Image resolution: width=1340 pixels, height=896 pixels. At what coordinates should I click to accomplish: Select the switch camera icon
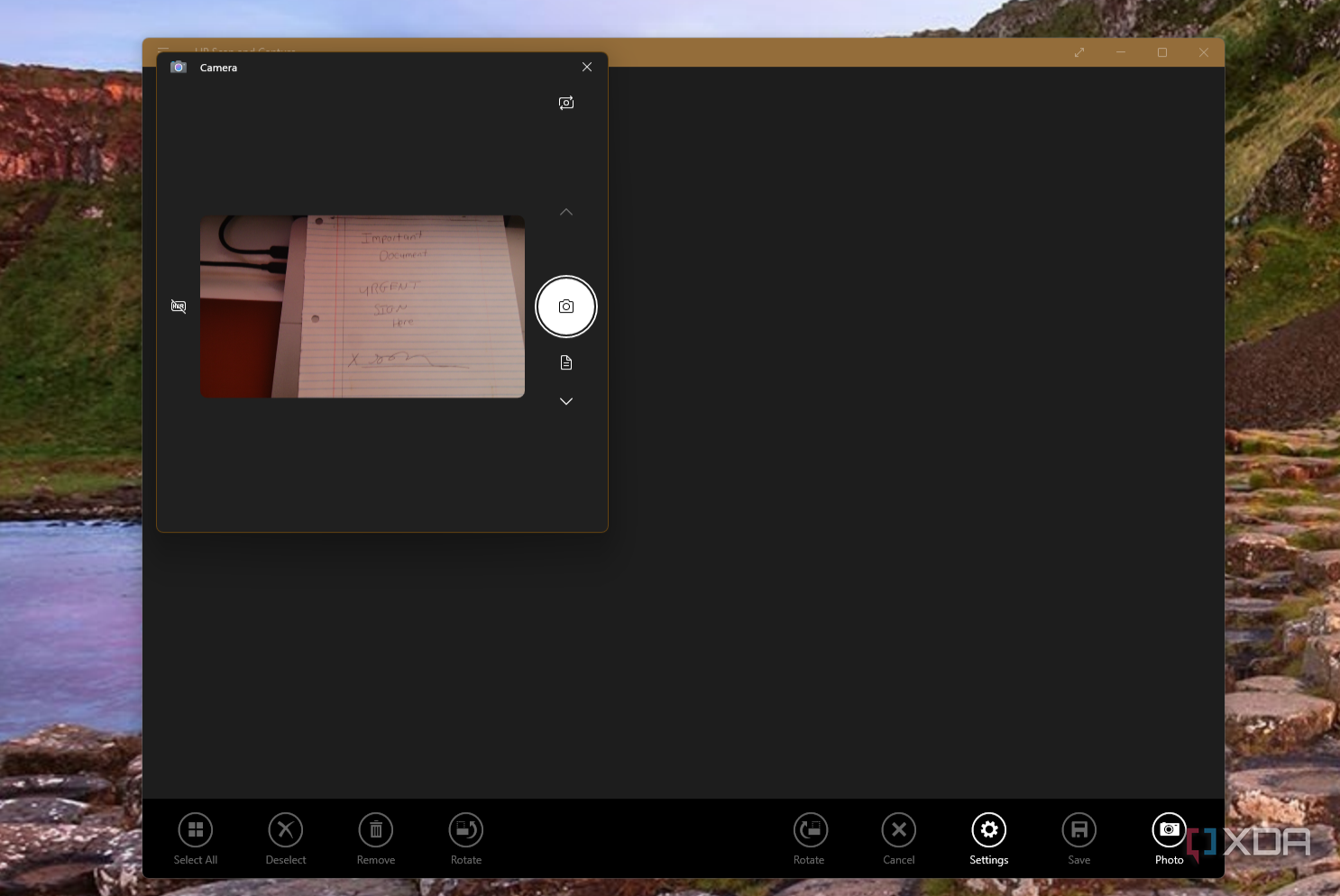point(566,103)
